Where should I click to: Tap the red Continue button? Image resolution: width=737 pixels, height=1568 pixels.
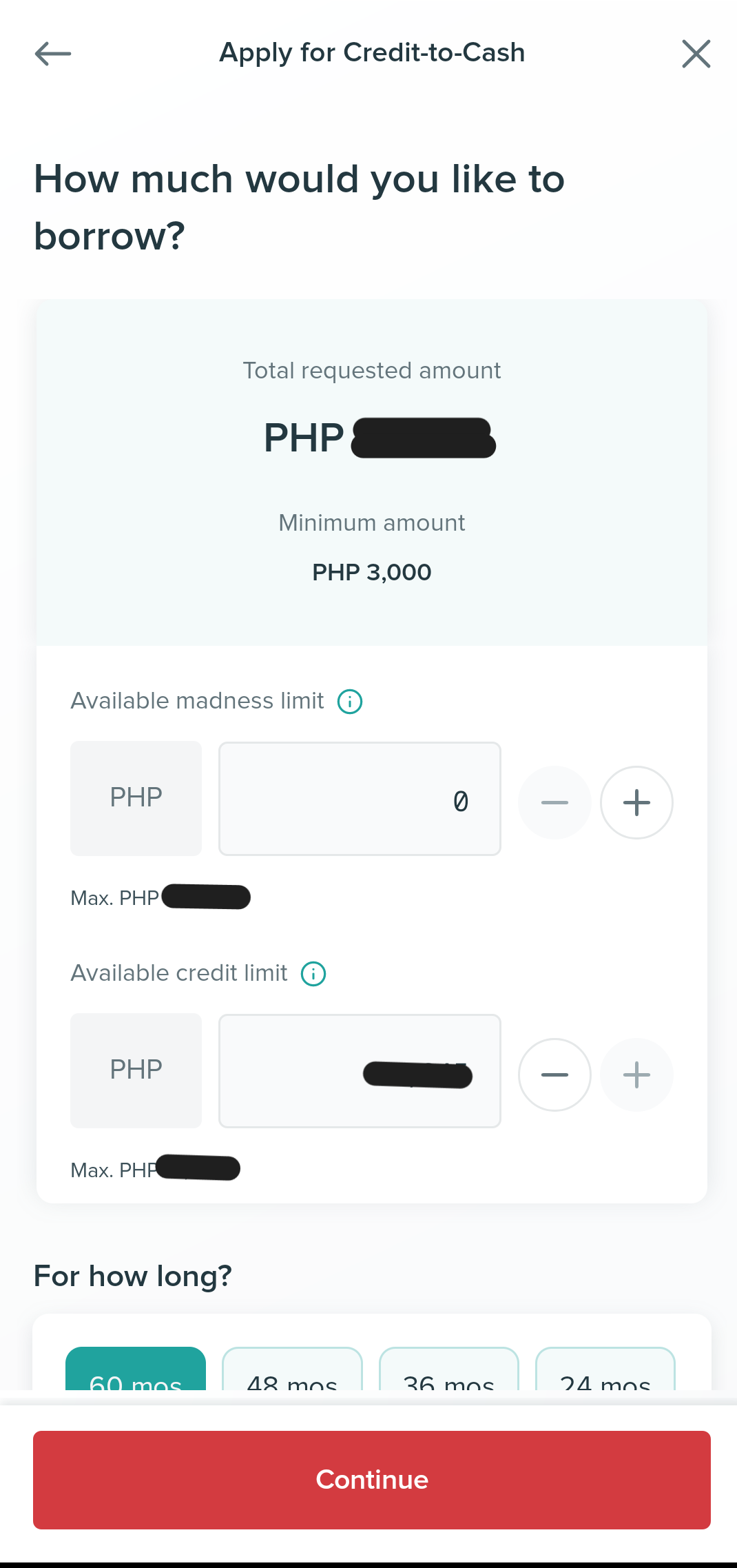coord(372,1480)
